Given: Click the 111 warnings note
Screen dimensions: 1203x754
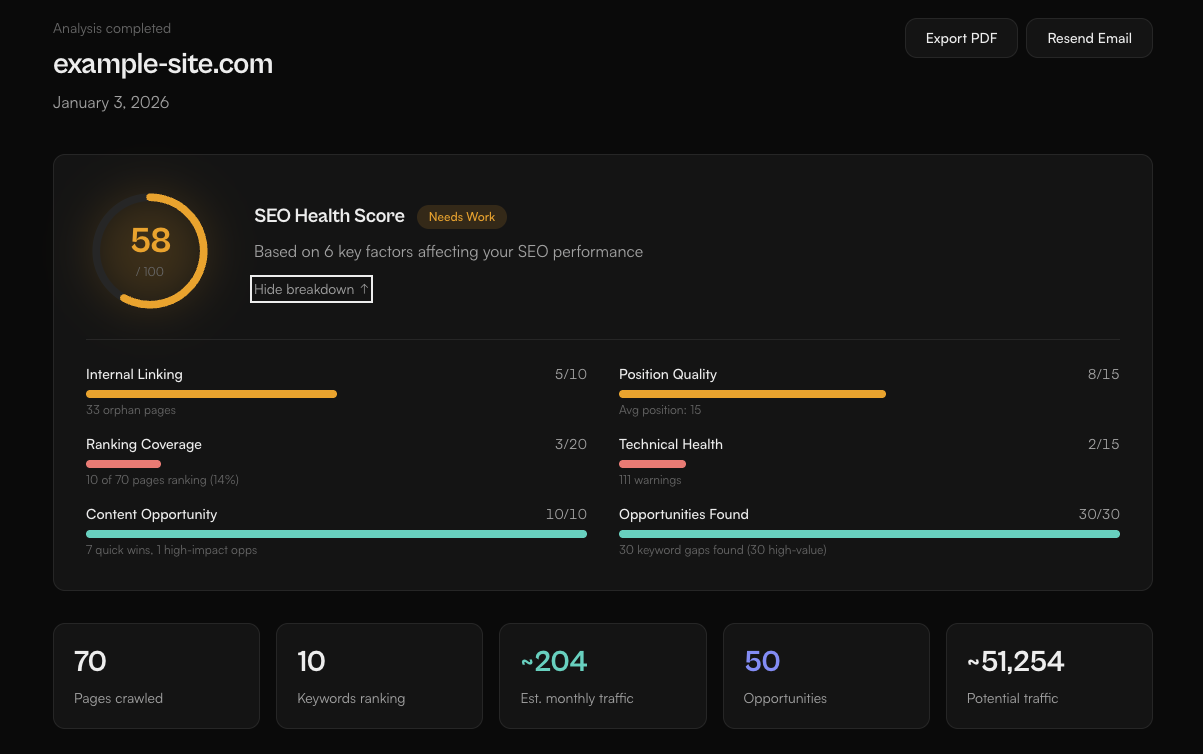Looking at the screenshot, I should [x=650, y=480].
